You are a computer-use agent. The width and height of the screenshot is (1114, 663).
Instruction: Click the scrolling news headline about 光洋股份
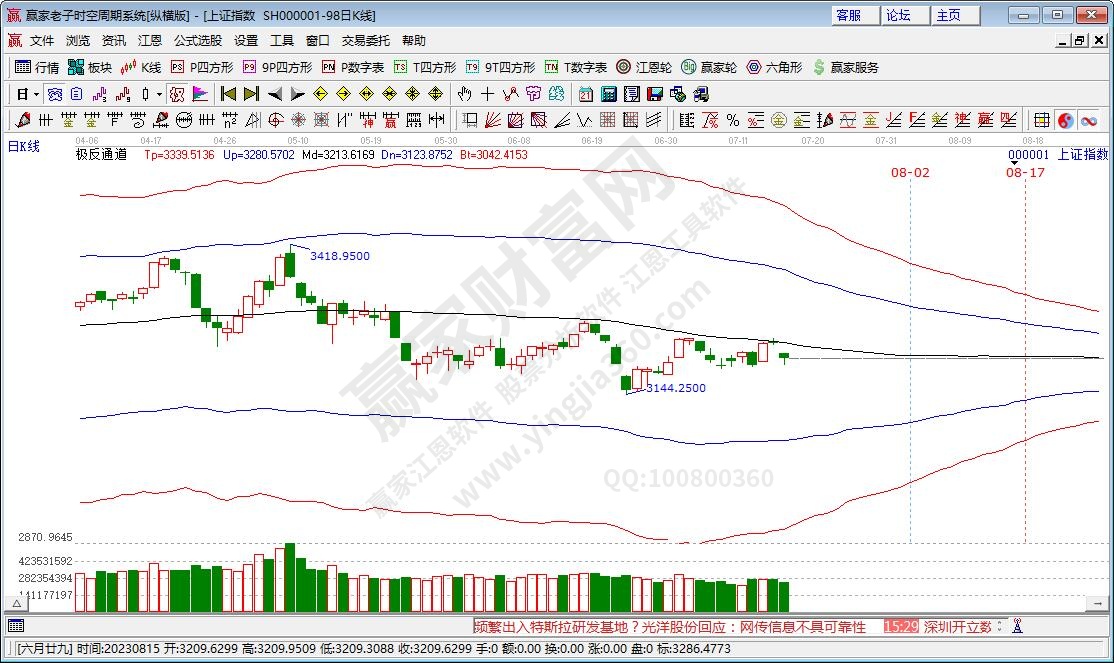670,626
